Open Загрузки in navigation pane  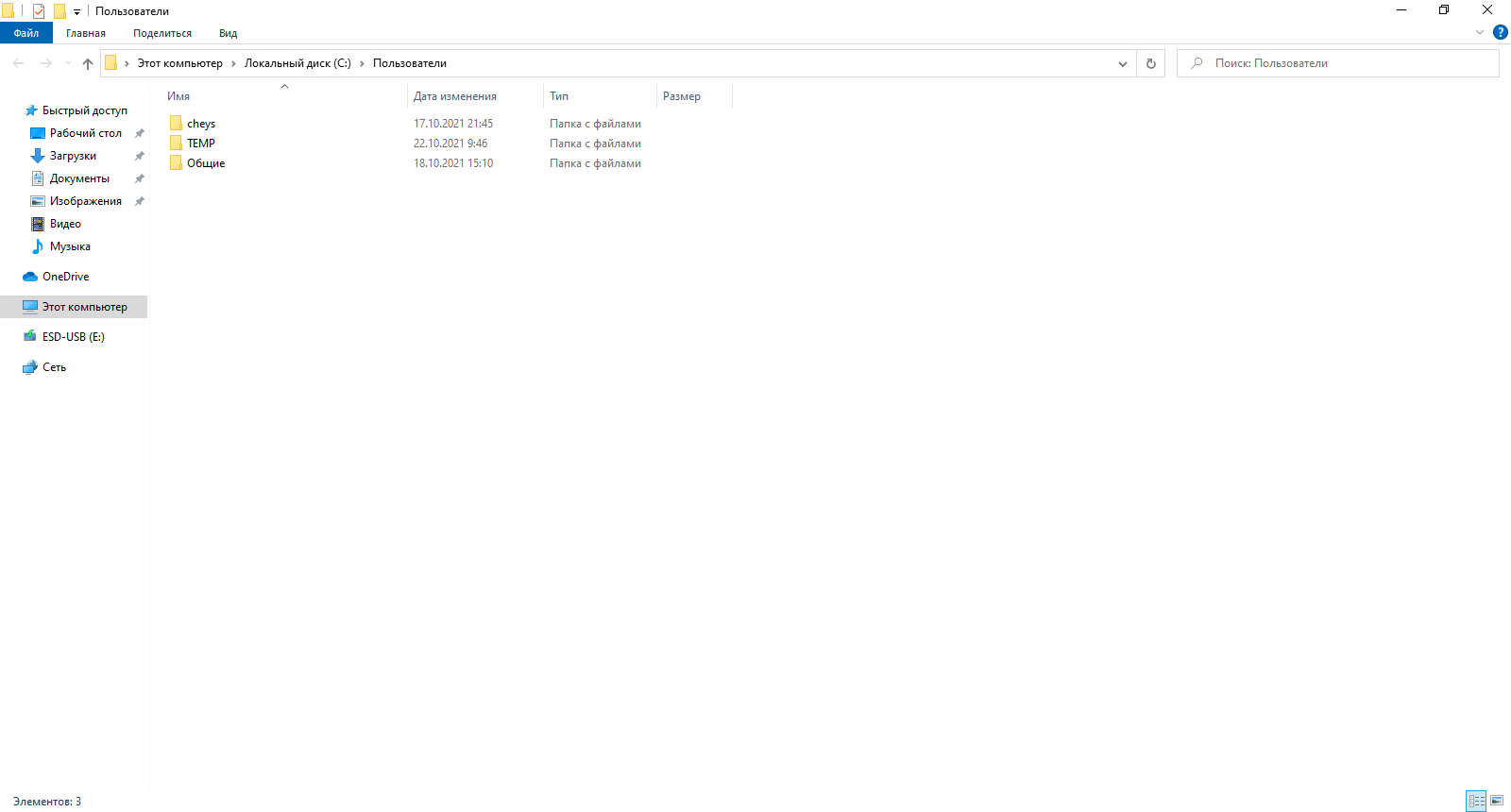(73, 156)
